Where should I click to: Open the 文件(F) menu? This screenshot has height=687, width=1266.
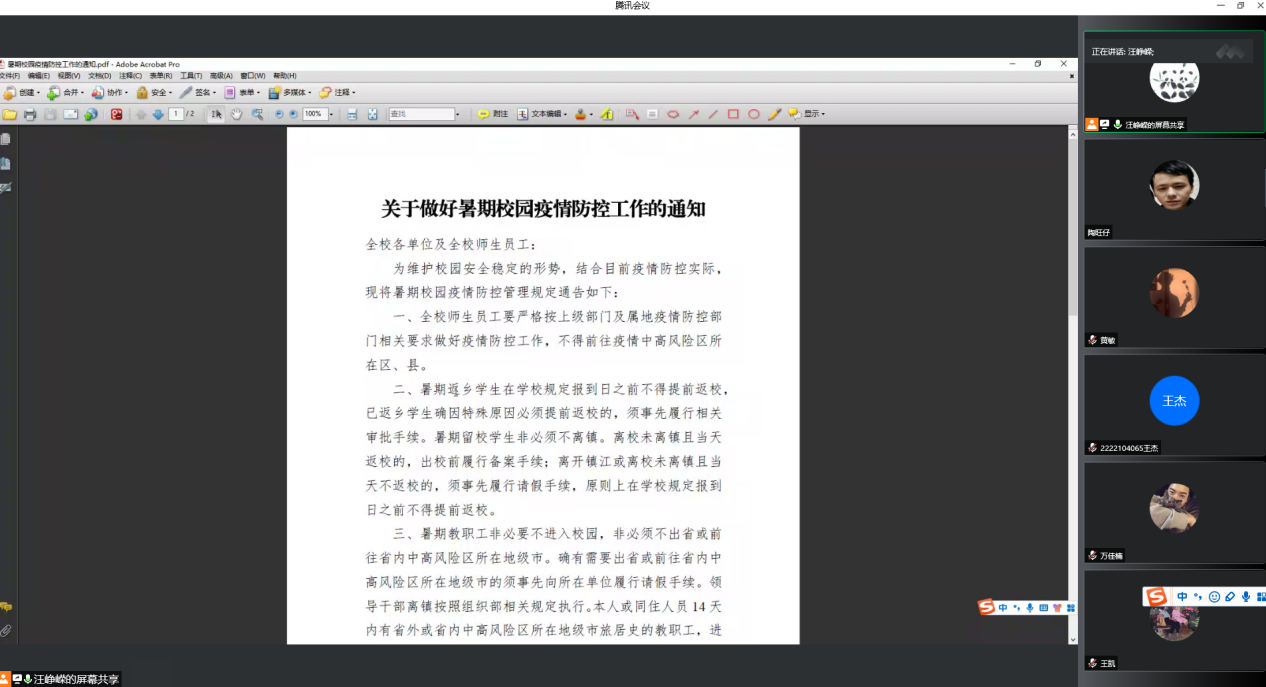point(9,76)
